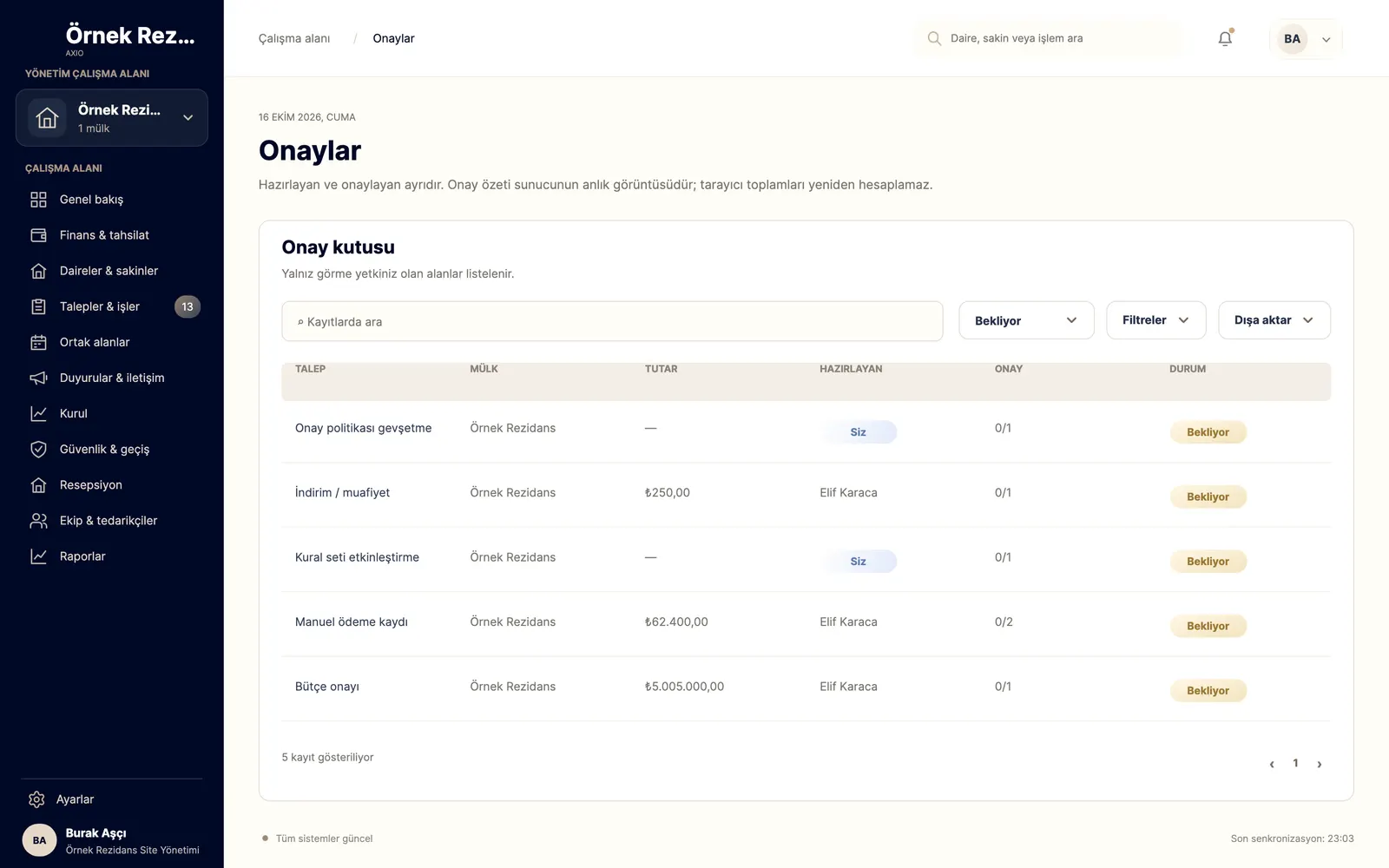Go to Finans & tahsilat menu item
This screenshot has height=868, width=1389.
112,235
